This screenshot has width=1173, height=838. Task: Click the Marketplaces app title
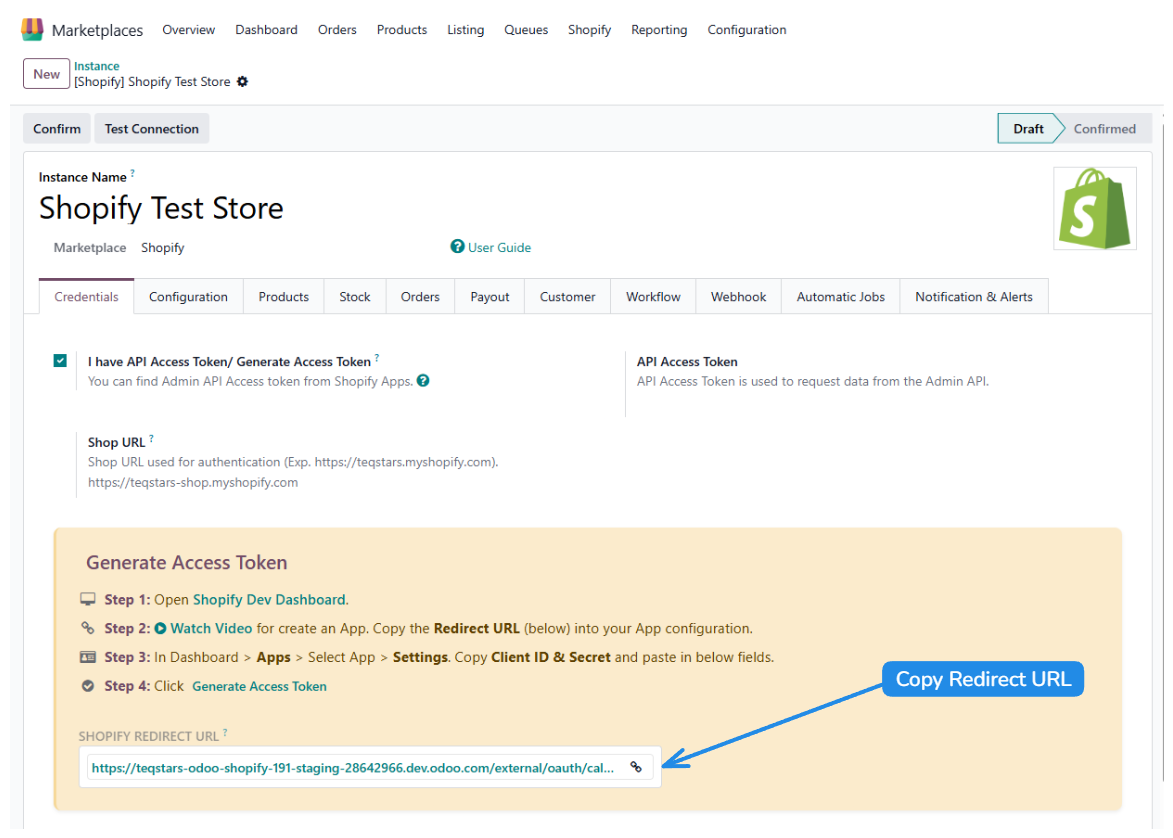[97, 31]
